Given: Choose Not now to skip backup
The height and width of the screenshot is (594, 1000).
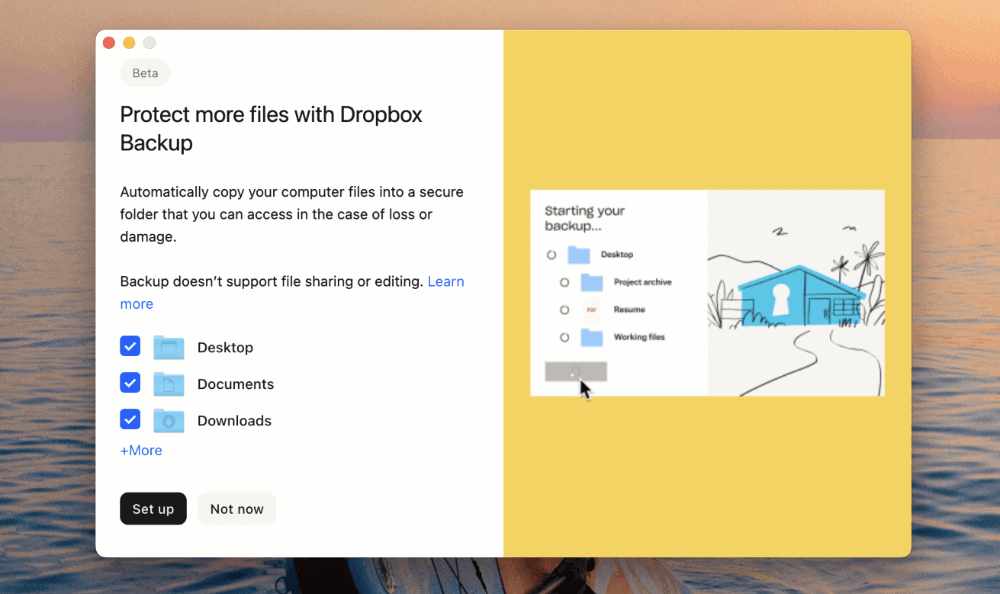Looking at the screenshot, I should click(x=237, y=509).
